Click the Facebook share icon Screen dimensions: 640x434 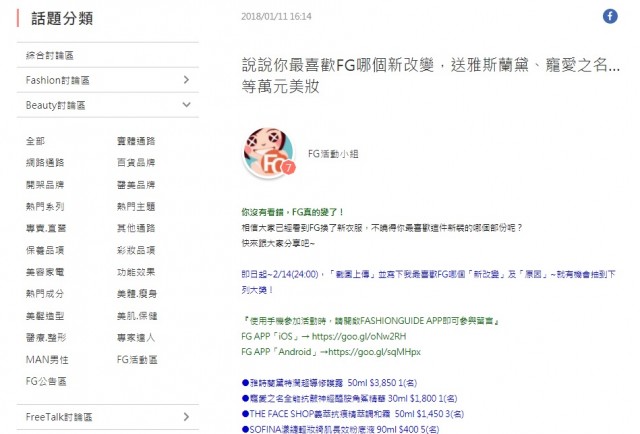pyautogui.click(x=609, y=16)
